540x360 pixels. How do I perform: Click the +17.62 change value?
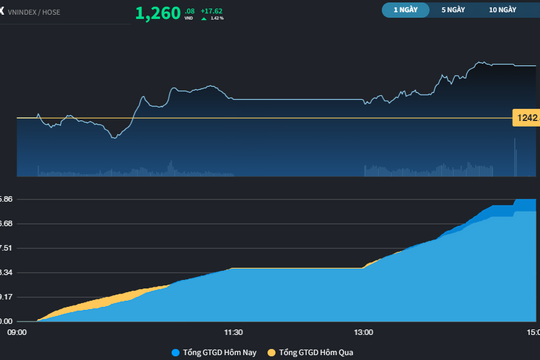coord(212,11)
